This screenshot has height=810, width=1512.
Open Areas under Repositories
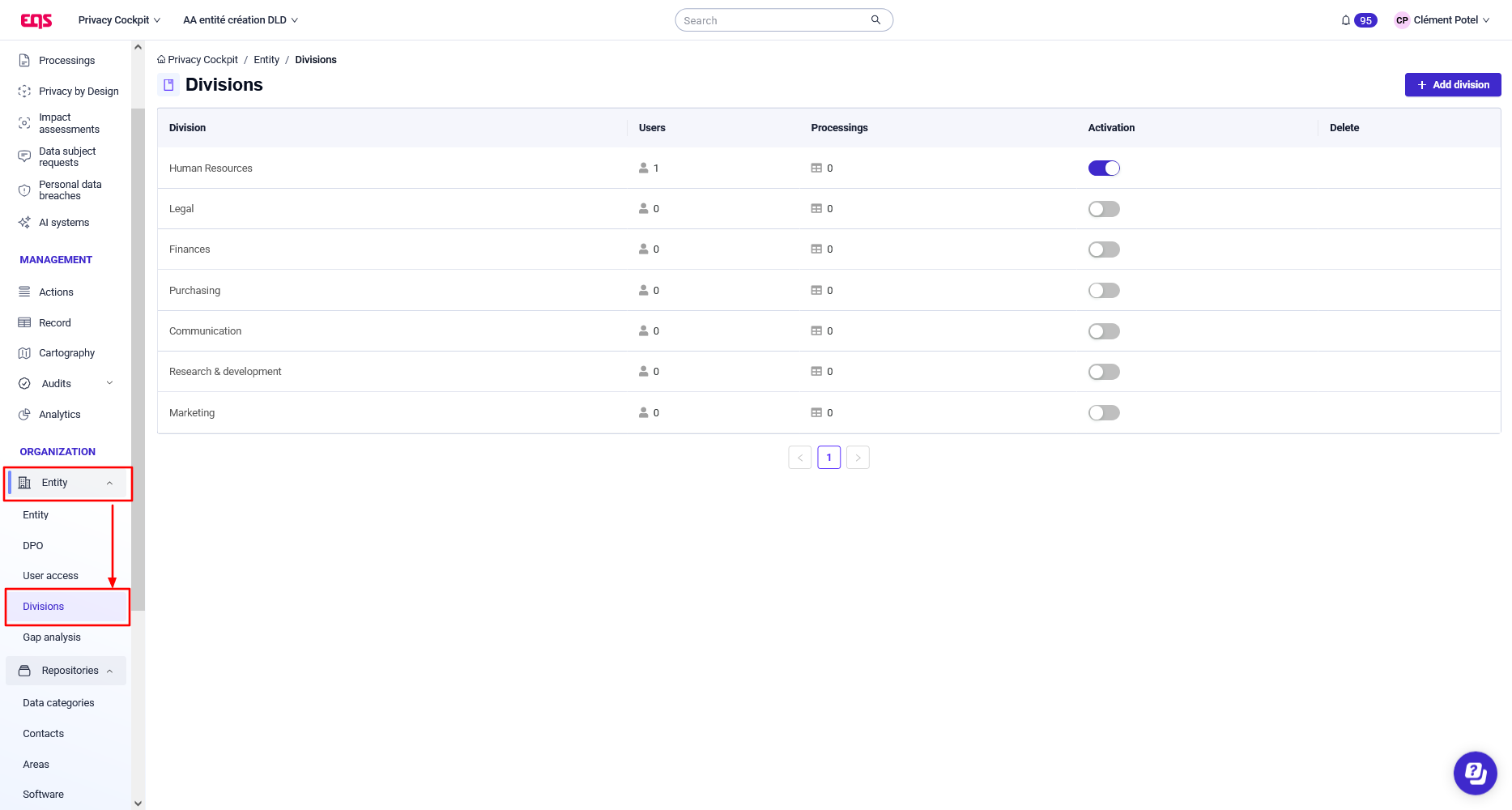[36, 765]
